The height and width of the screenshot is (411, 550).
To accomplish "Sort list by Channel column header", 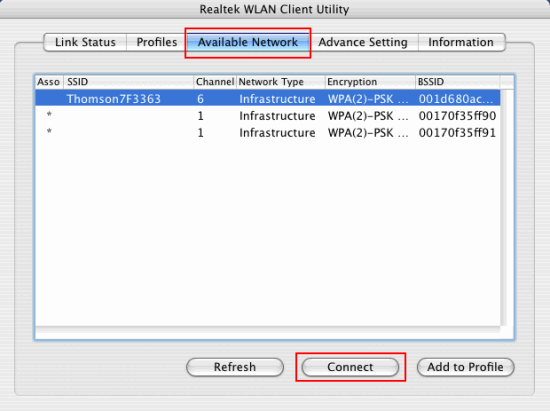I will click(x=215, y=82).
